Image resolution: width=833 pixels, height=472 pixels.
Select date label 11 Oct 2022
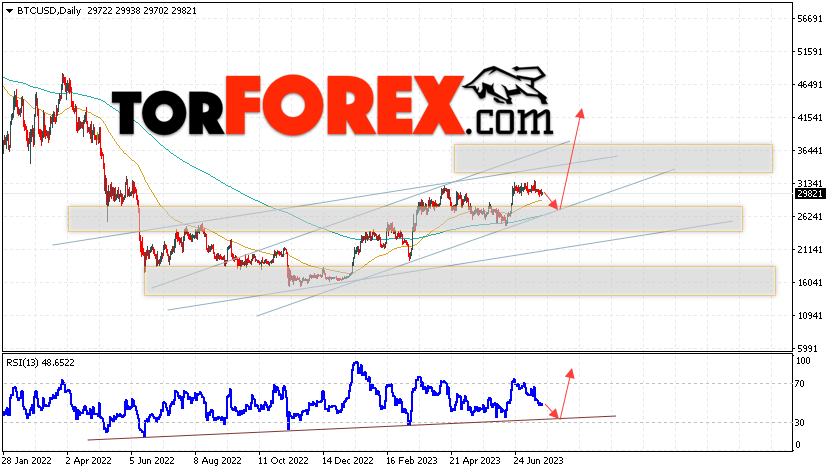tap(283, 460)
